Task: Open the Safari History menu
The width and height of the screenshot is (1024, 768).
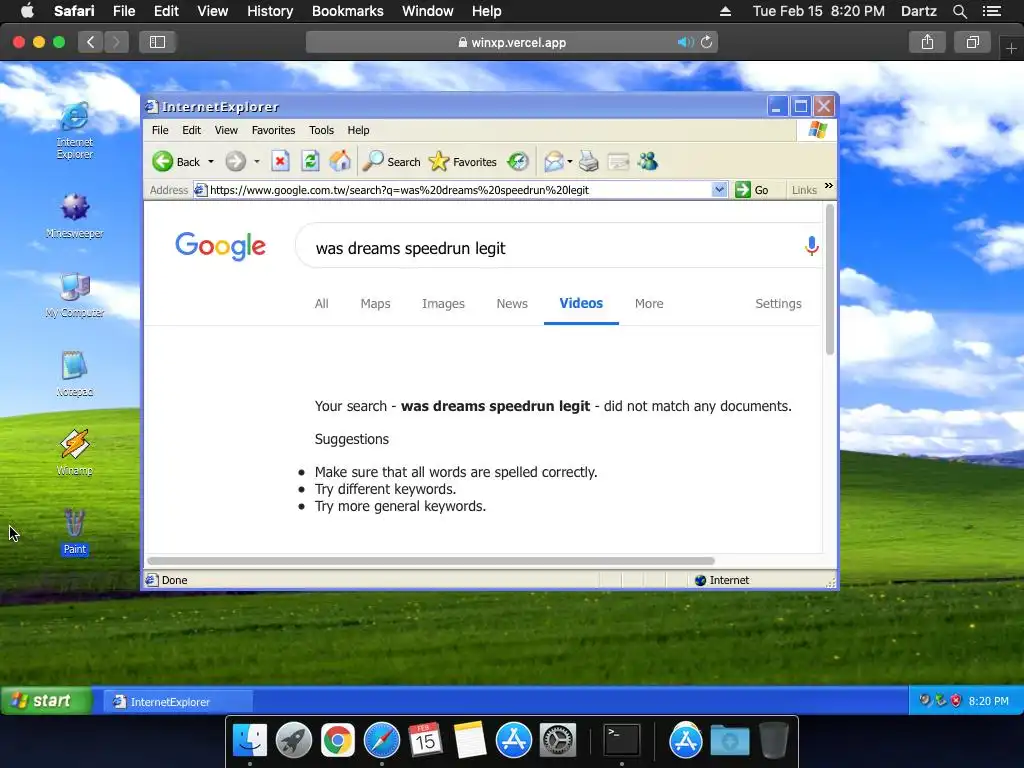Action: click(x=270, y=11)
